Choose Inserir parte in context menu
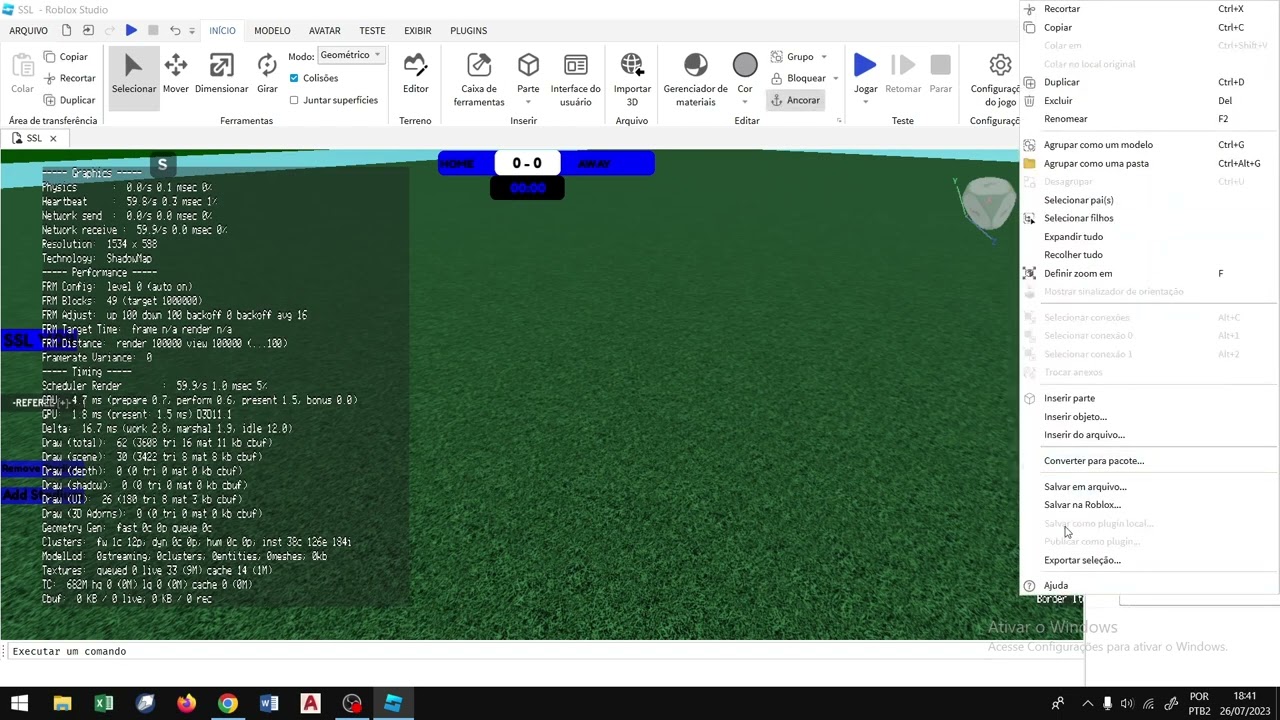Image resolution: width=1280 pixels, height=720 pixels. click(x=1150, y=398)
